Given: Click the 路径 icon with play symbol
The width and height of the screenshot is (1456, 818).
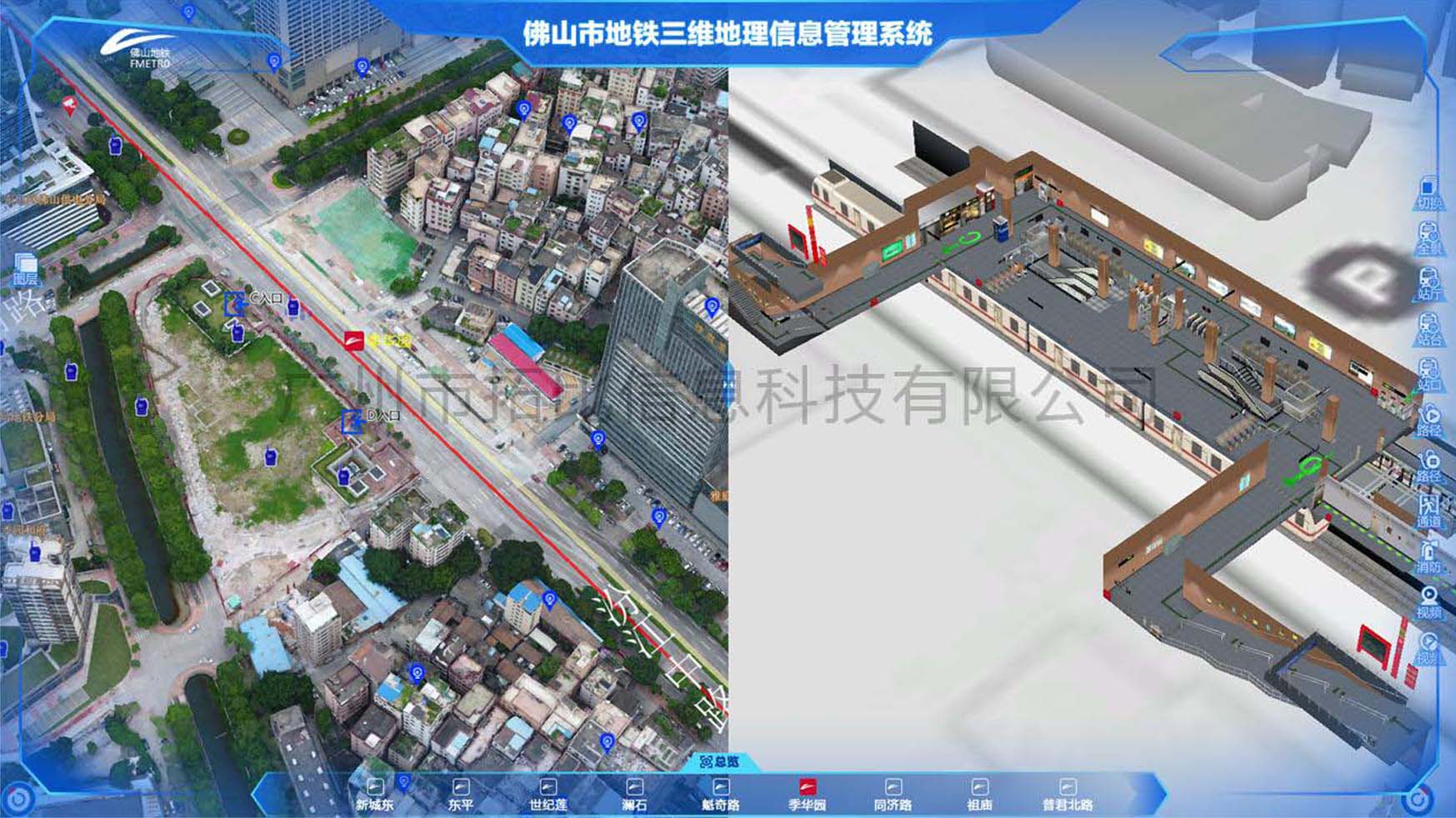Looking at the screenshot, I should coord(1428,421).
